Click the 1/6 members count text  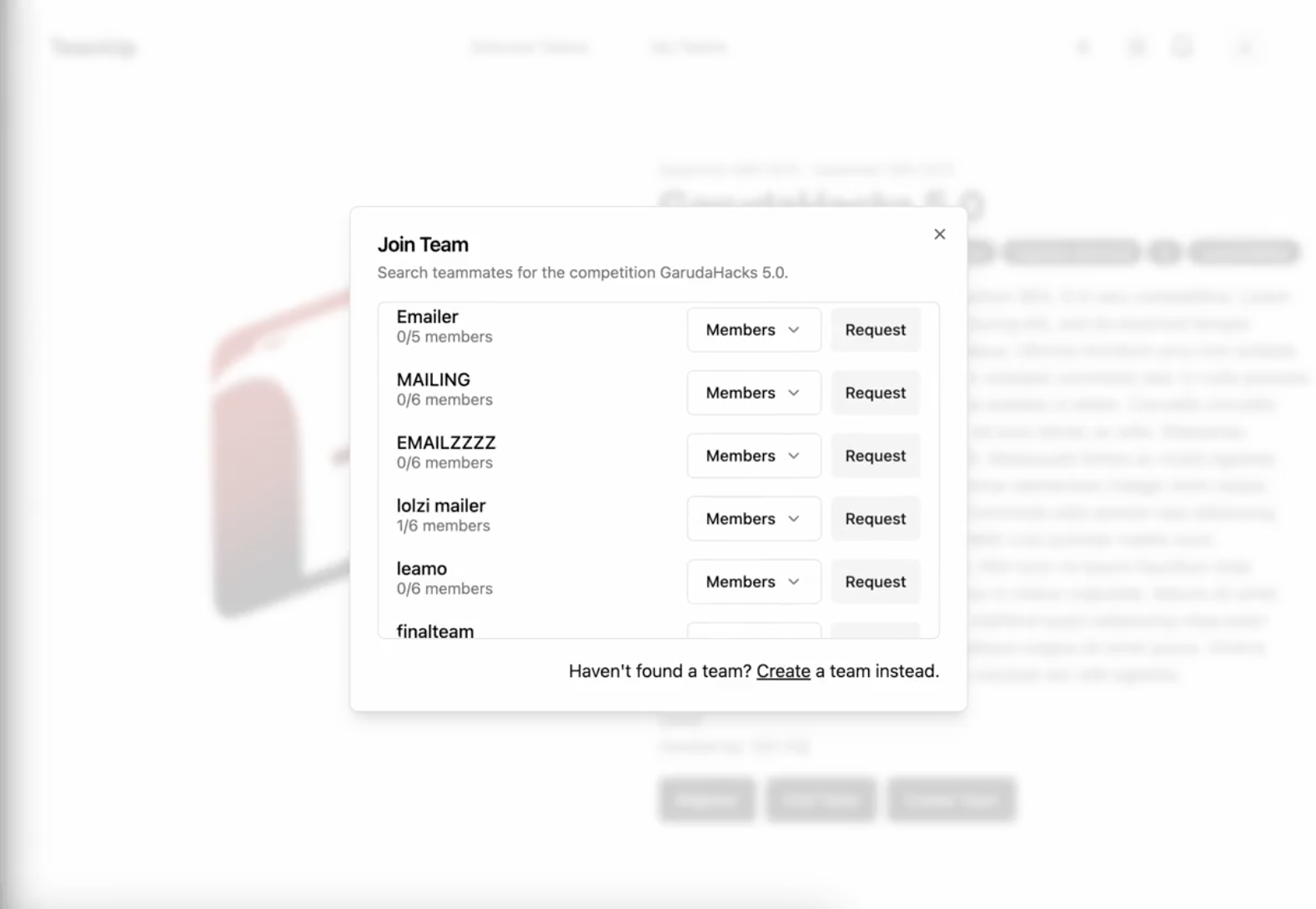pos(443,526)
